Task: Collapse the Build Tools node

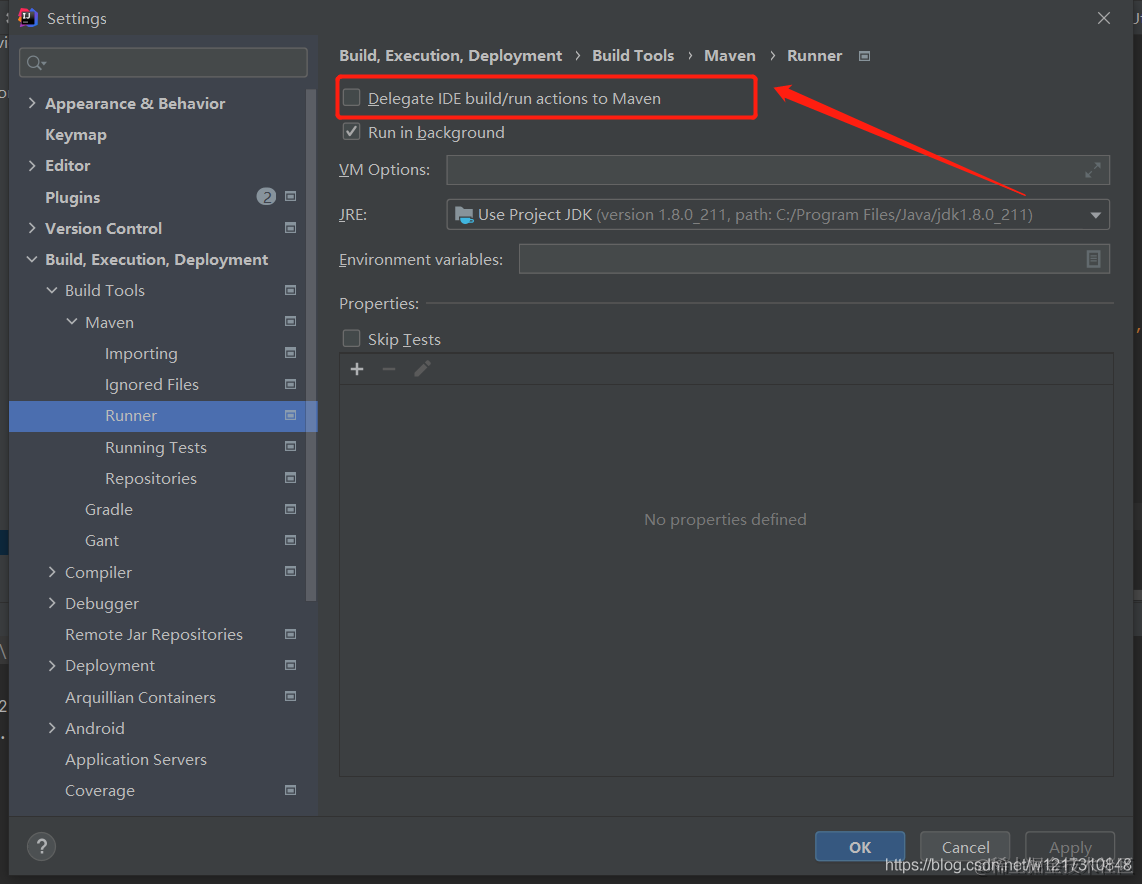Action: (x=52, y=291)
